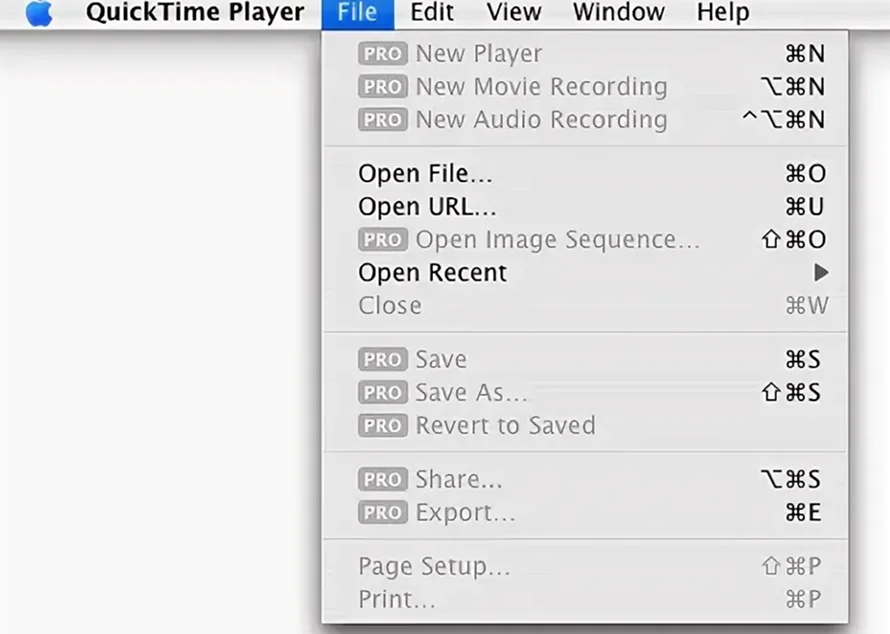The width and height of the screenshot is (890, 634).
Task: Open the Window menu
Action: point(619,12)
